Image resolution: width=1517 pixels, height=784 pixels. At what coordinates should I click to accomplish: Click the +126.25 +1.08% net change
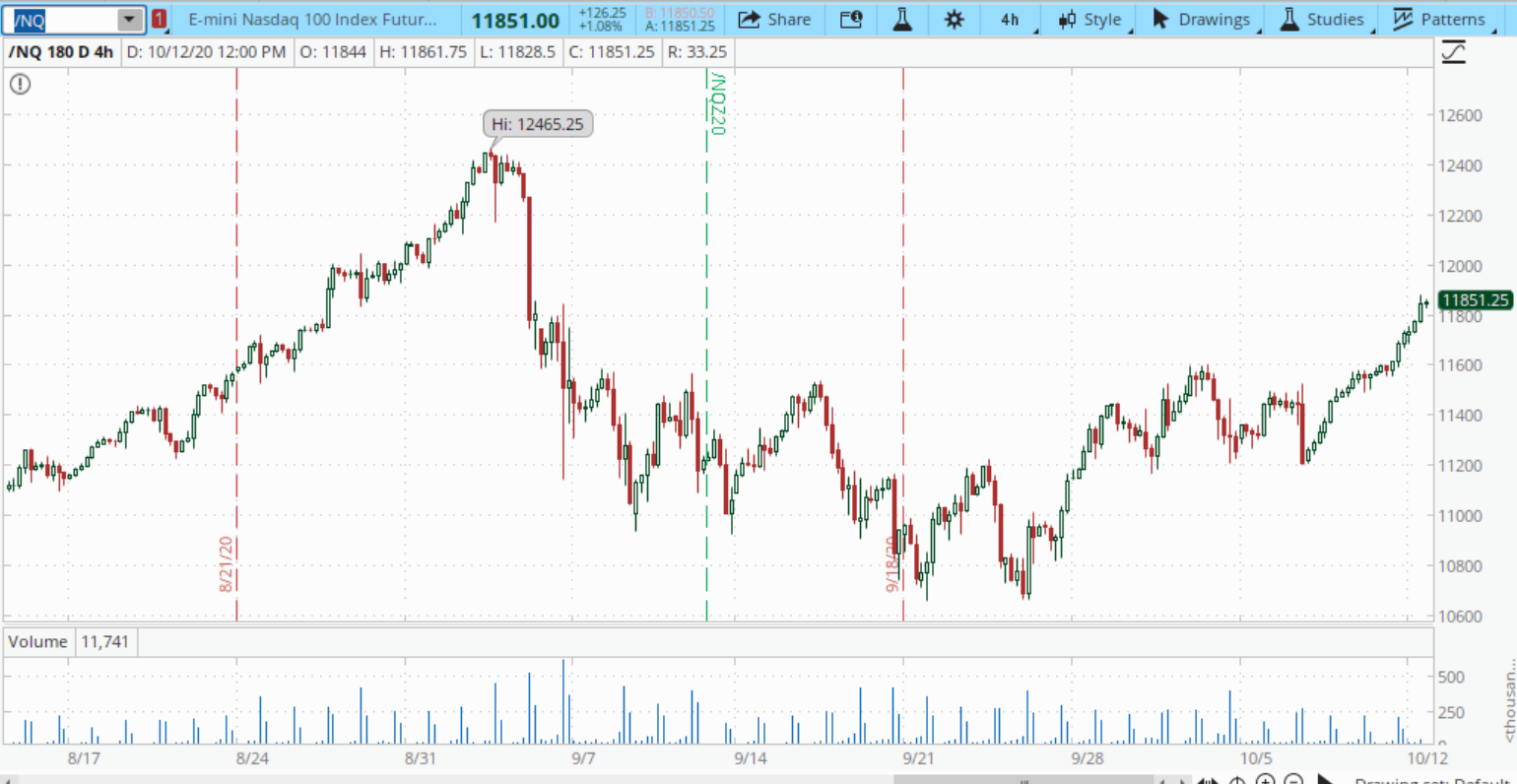pyautogui.click(x=601, y=20)
